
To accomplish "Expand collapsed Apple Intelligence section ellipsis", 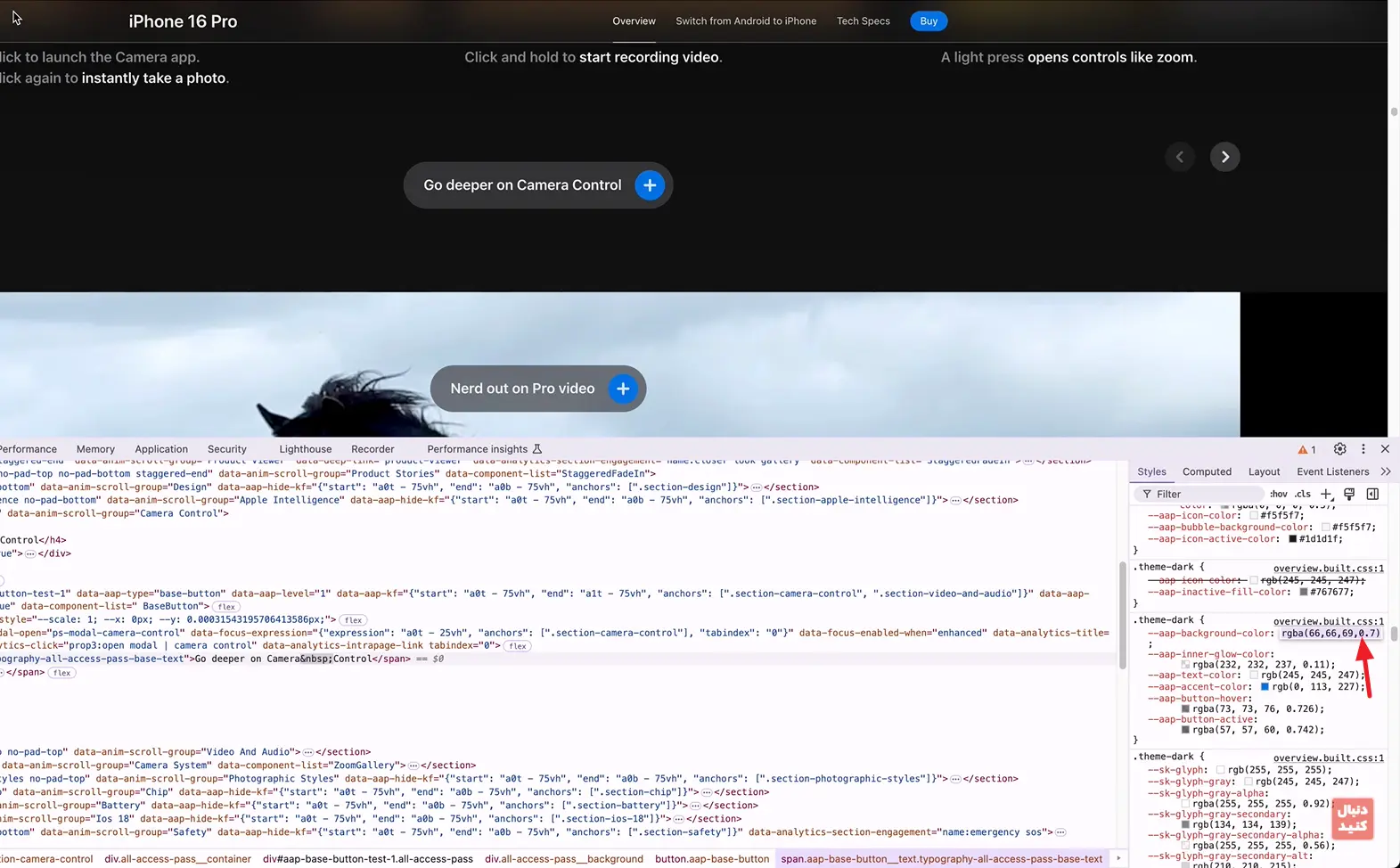I will pos(955,500).
